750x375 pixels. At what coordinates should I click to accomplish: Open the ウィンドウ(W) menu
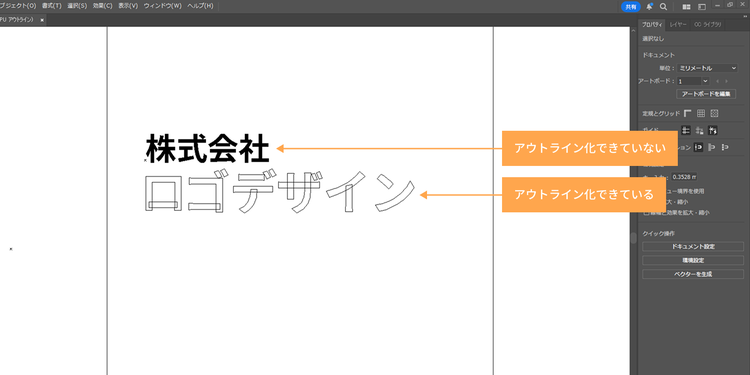tap(163, 6)
